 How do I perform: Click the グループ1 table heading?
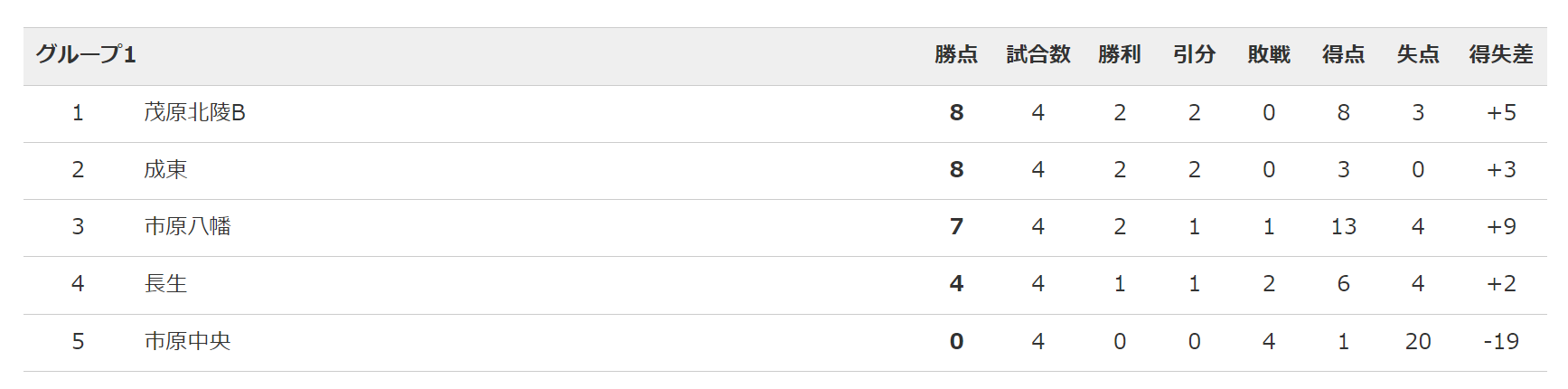pyautogui.click(x=86, y=54)
